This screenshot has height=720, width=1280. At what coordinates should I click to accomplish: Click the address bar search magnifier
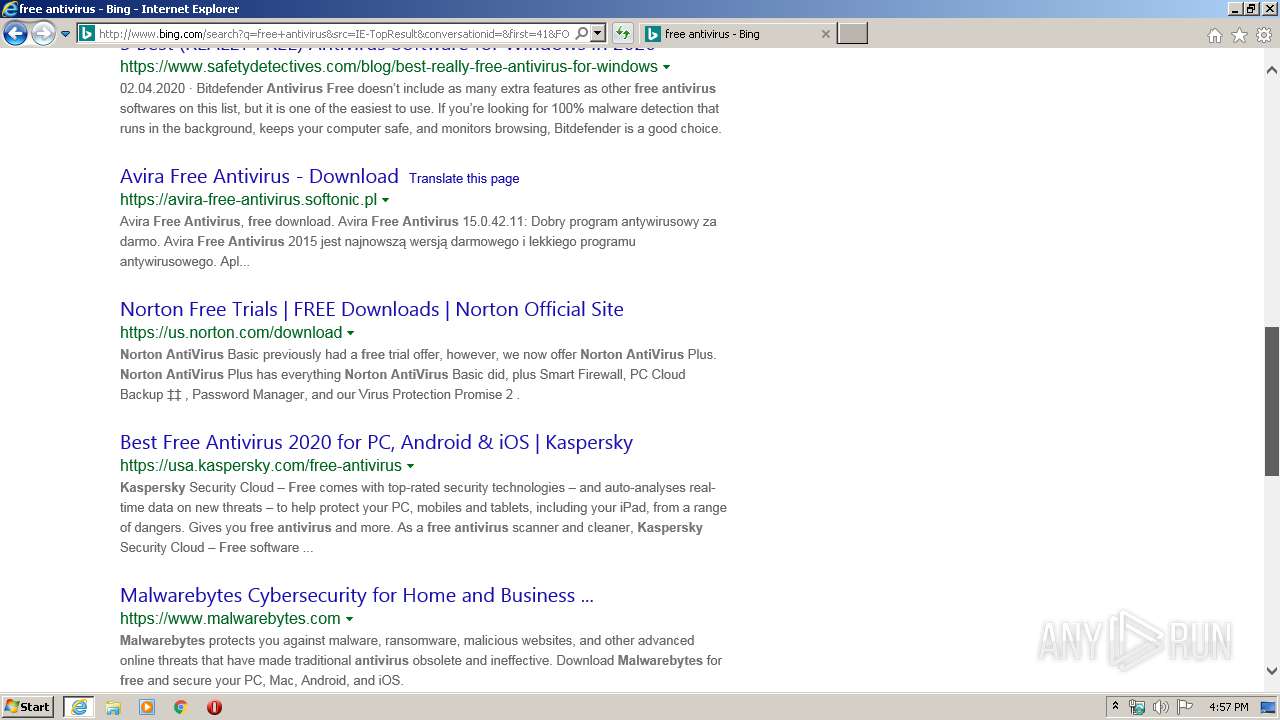[x=582, y=34]
